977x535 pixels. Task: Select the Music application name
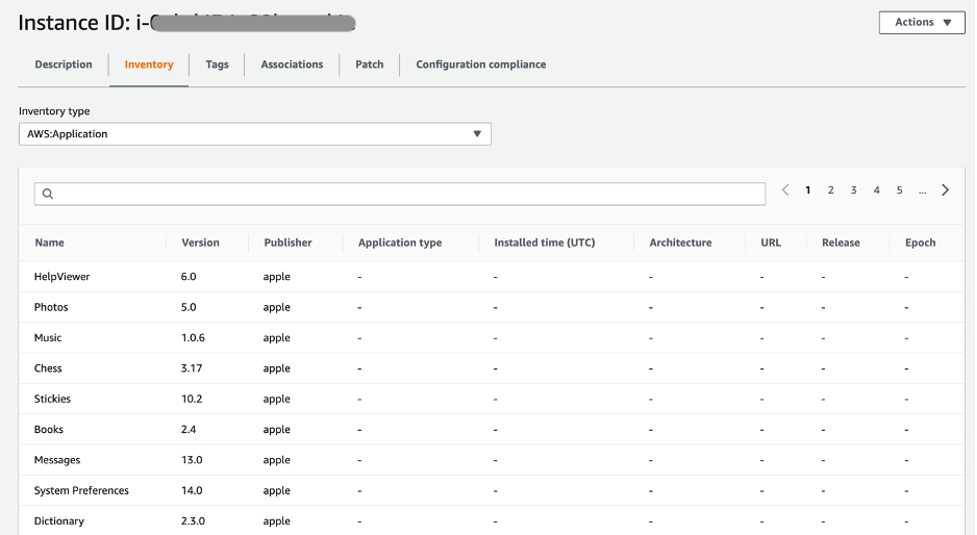[48, 338]
